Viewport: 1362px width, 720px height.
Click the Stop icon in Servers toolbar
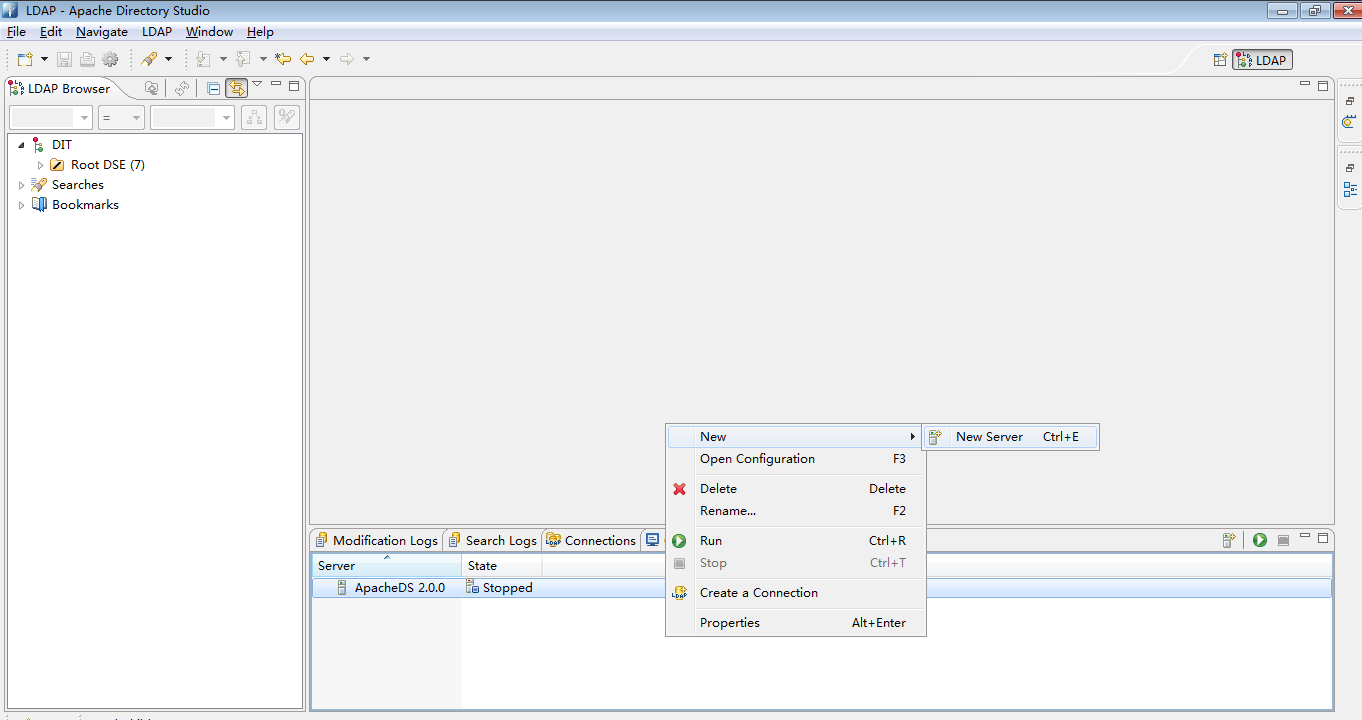click(x=1283, y=540)
